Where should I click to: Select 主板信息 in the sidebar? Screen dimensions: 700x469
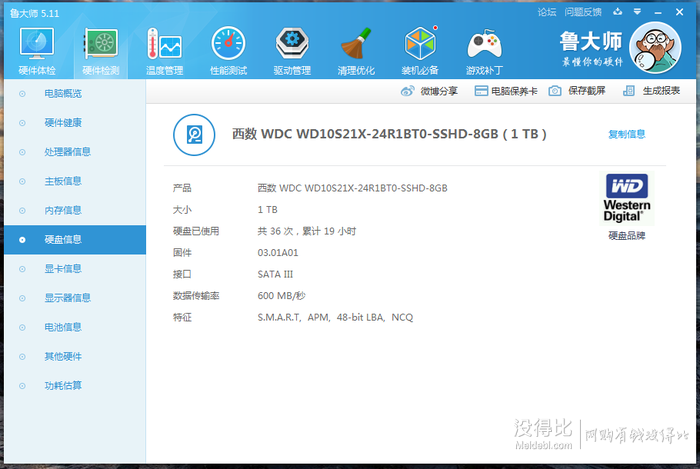[x=75, y=181]
